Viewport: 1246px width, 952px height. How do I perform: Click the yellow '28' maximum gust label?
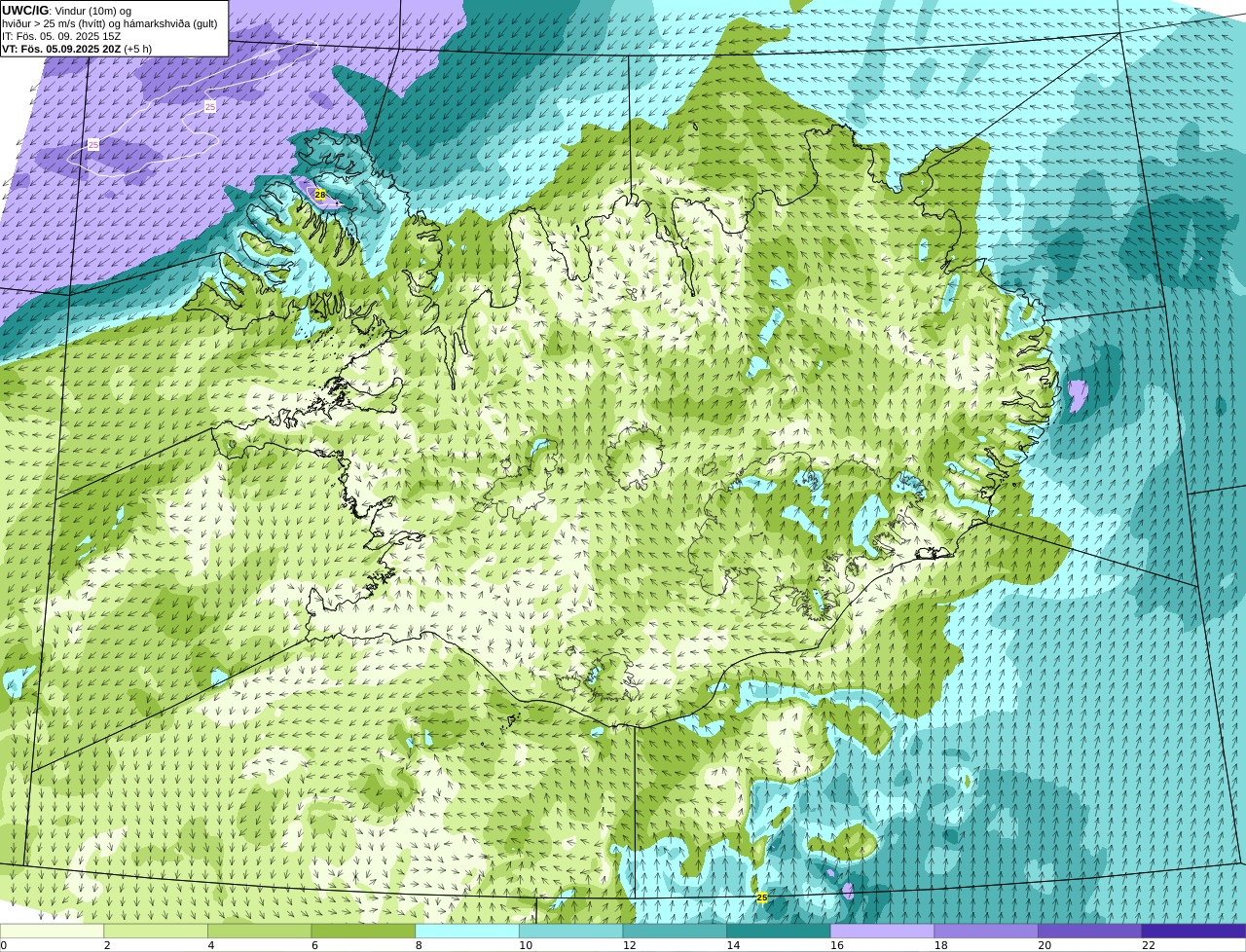pos(320,195)
